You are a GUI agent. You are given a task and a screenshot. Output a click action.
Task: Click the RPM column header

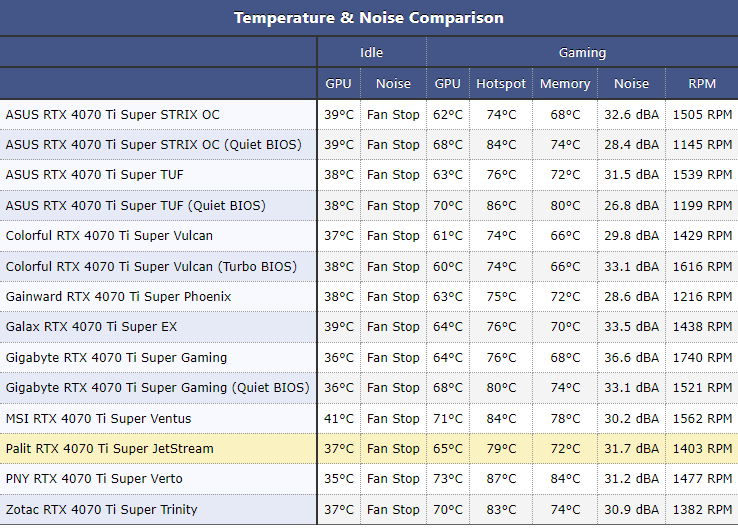click(702, 84)
